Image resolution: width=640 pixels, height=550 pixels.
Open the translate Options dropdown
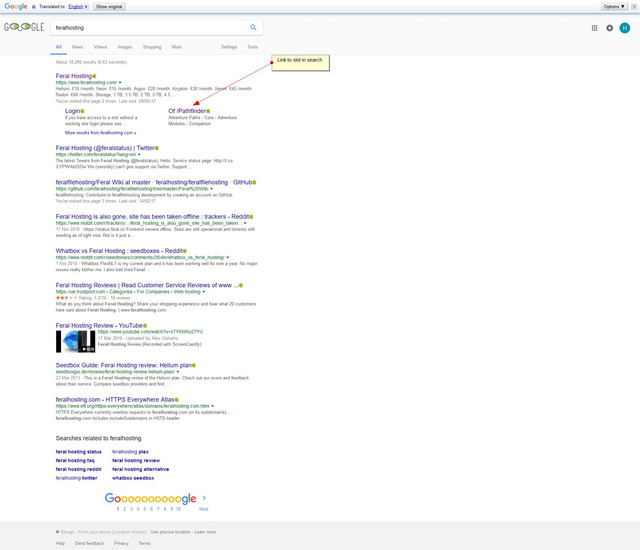(614, 7)
